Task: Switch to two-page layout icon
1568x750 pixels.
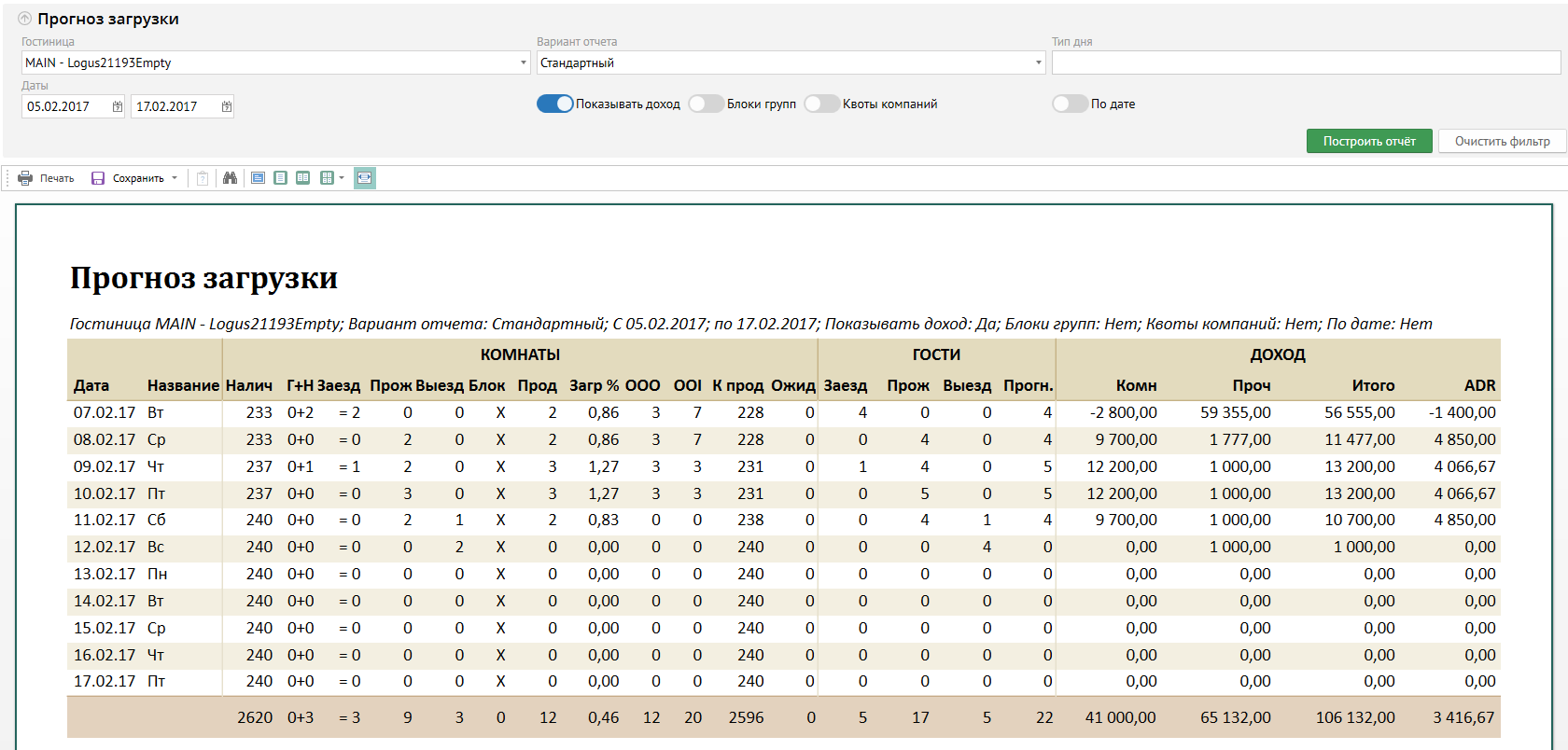Action: [303, 178]
